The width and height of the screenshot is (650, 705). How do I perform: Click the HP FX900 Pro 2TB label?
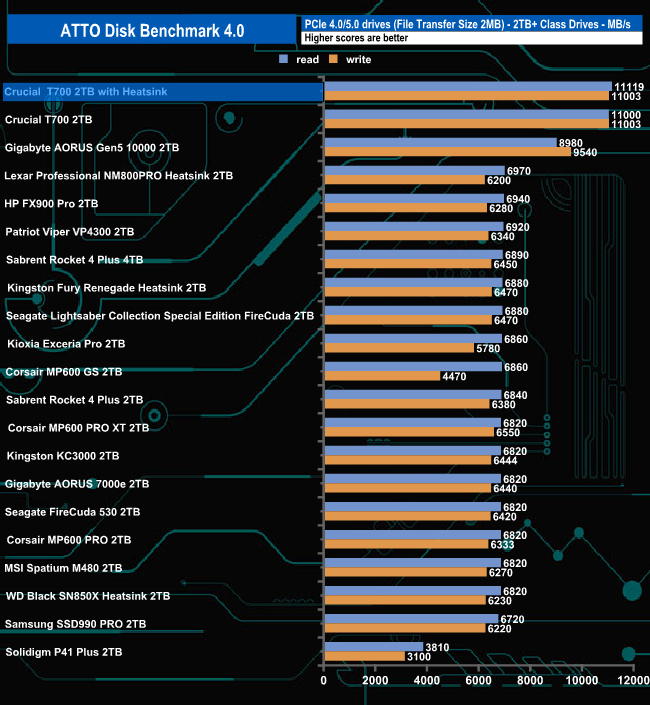click(x=51, y=204)
